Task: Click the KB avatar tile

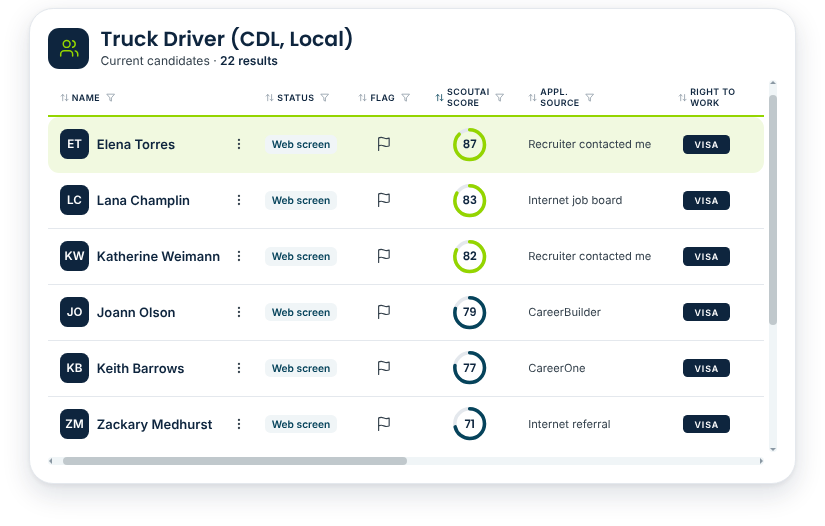Action: click(74, 368)
